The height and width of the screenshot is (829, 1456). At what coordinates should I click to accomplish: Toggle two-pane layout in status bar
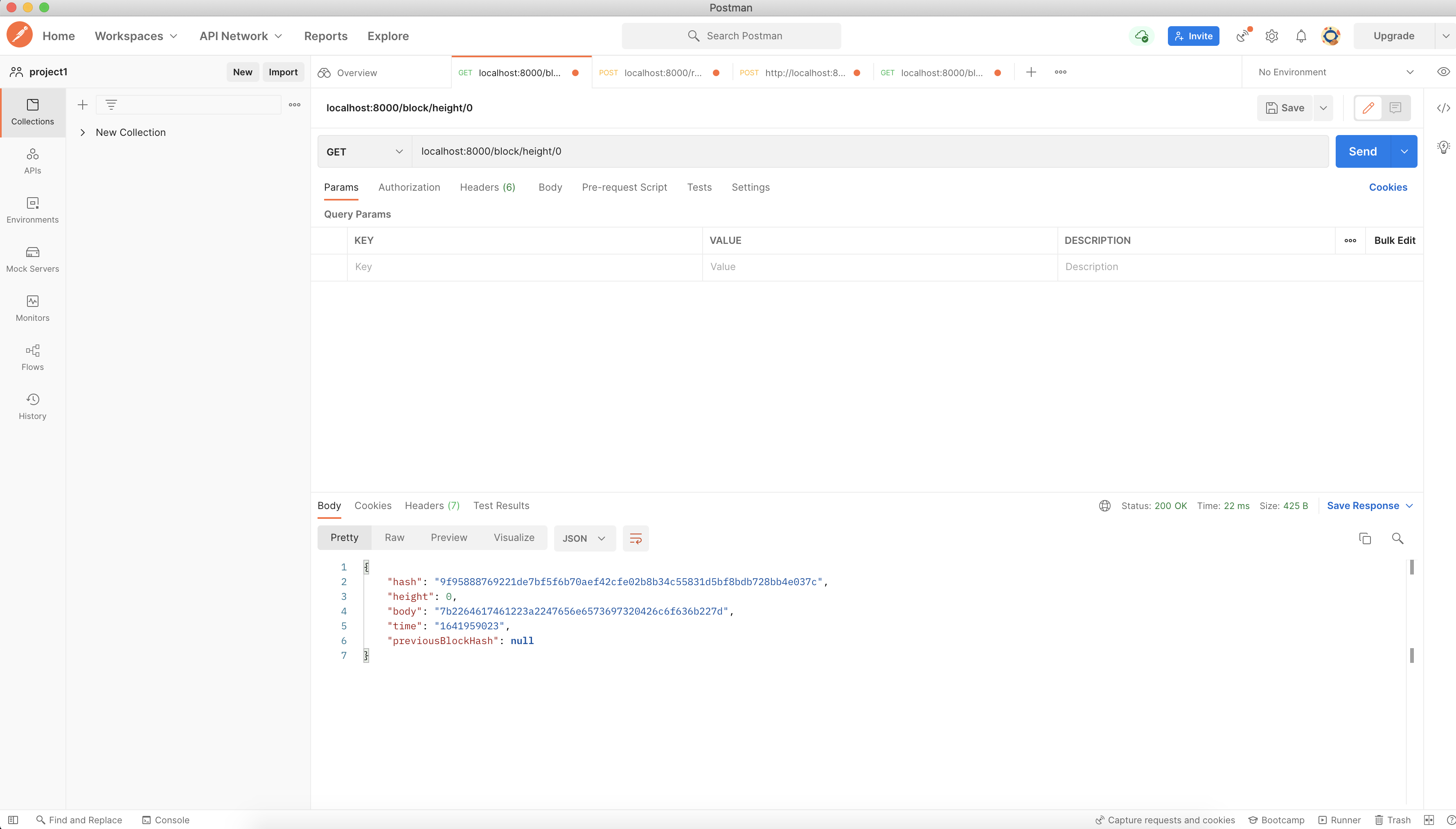[1428, 820]
